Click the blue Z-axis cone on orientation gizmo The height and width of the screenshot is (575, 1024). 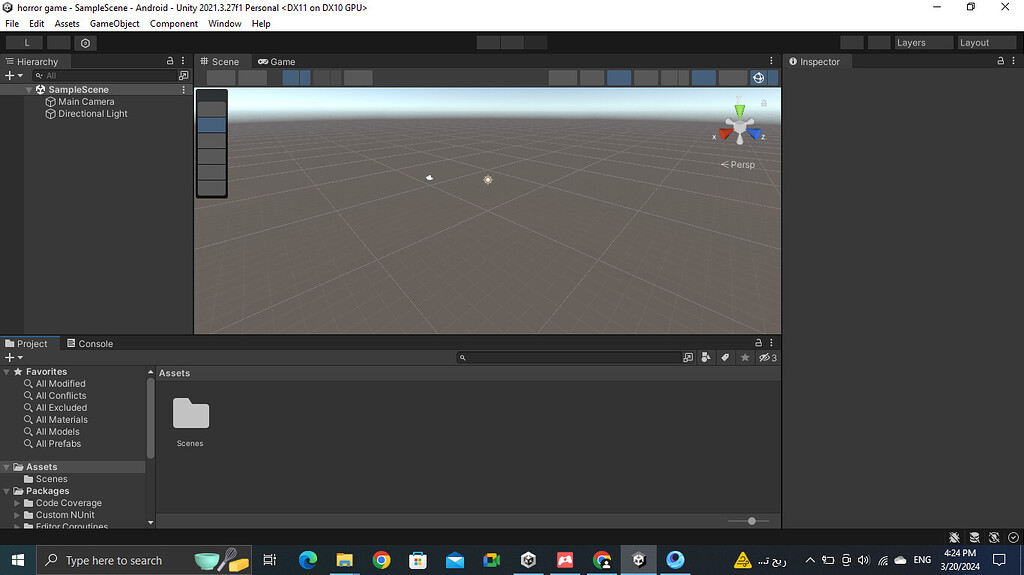click(x=754, y=133)
